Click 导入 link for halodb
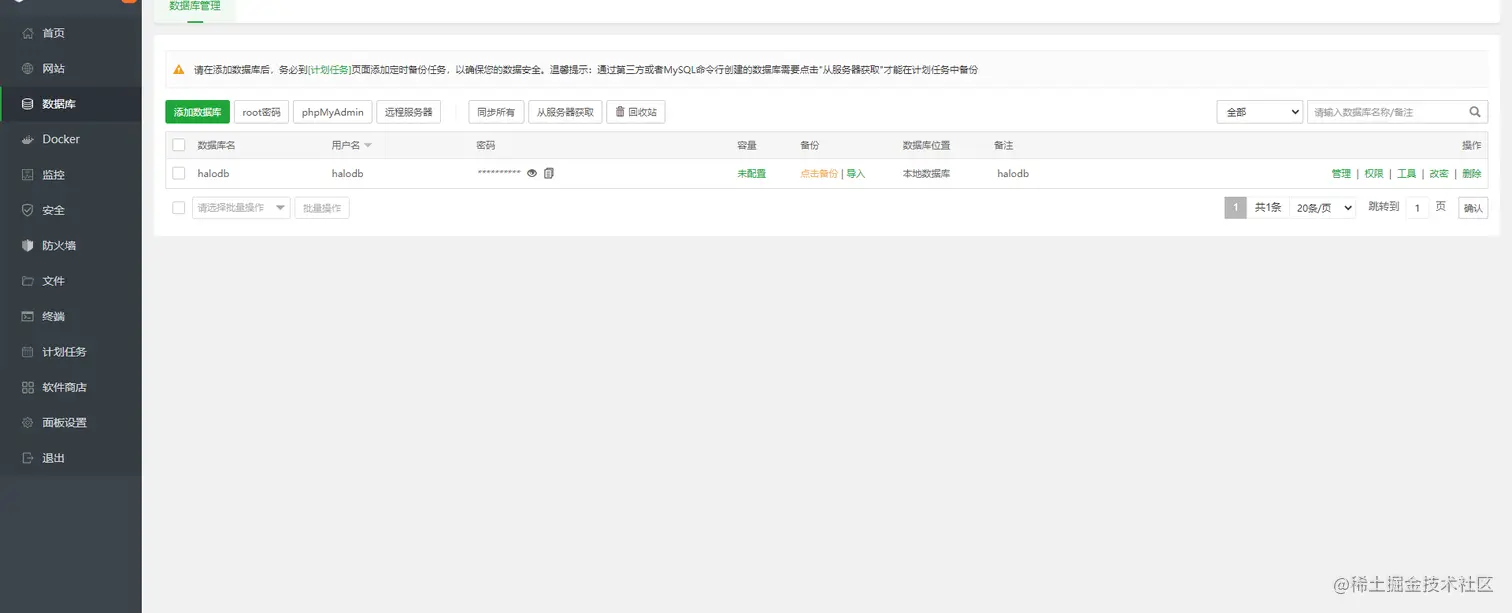Screen dimensions: 1512x613 coord(856,173)
